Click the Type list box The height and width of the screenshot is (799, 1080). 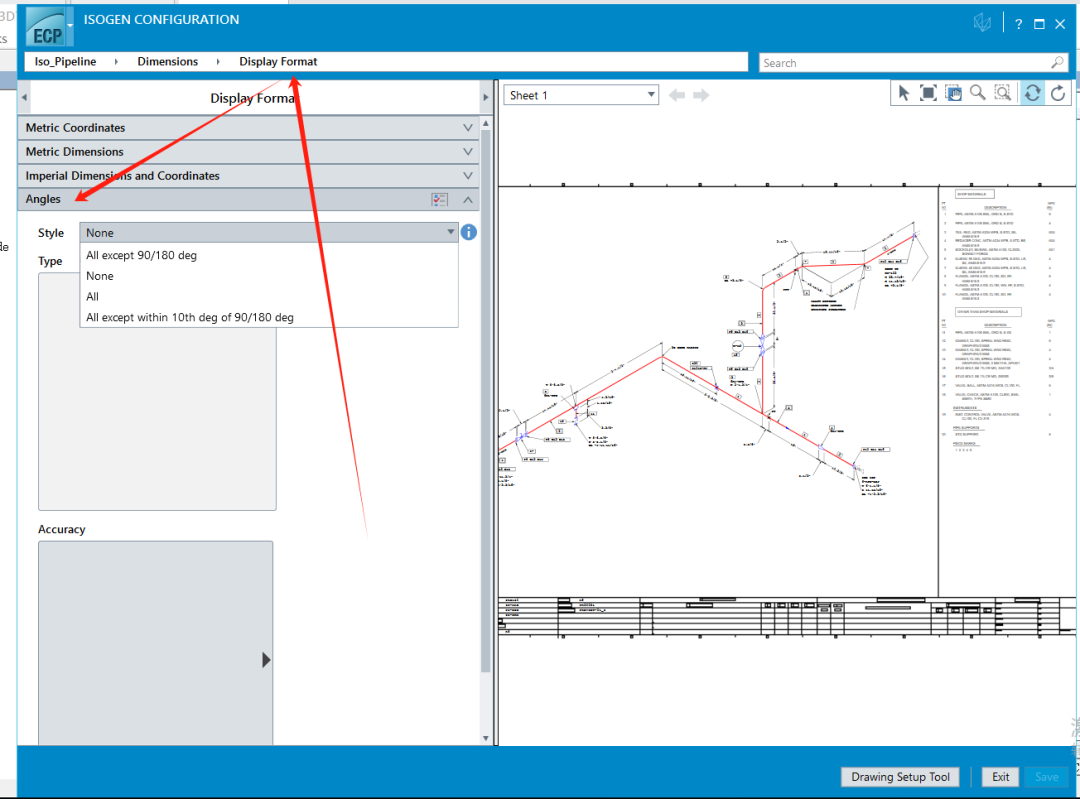tap(157, 391)
